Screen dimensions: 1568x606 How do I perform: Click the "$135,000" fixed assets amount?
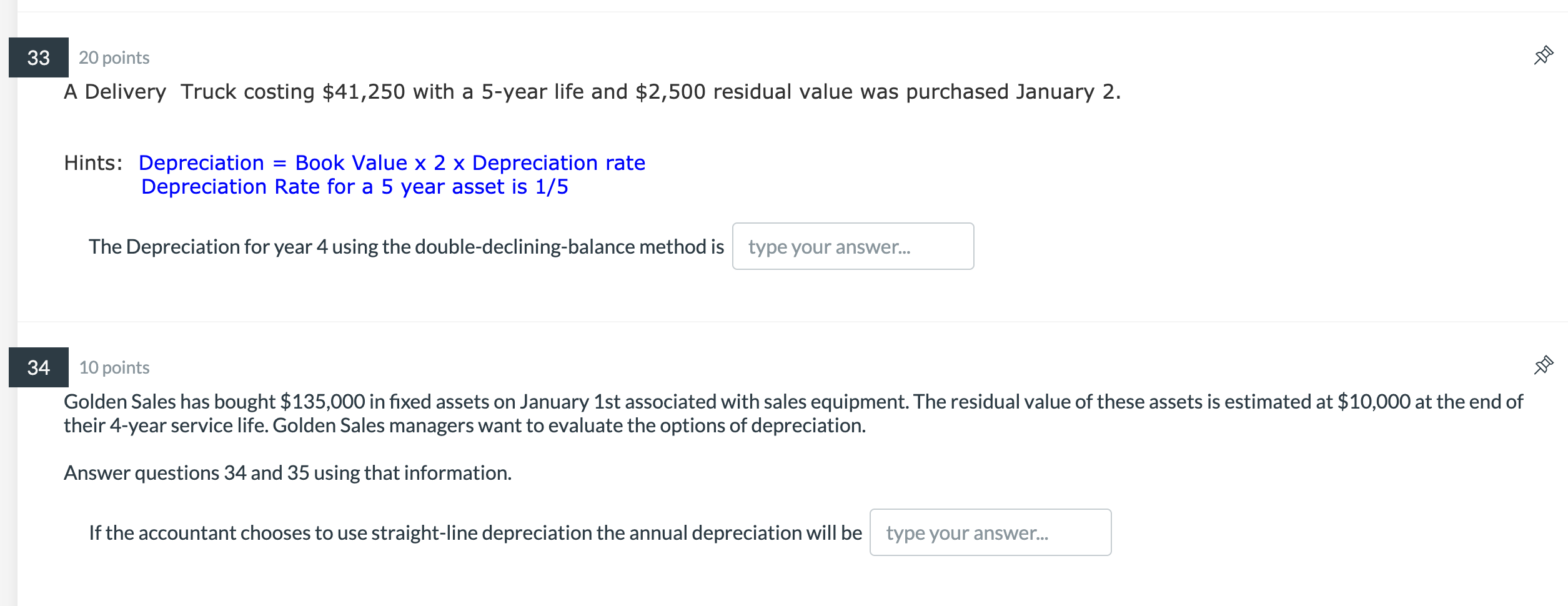(x=322, y=402)
